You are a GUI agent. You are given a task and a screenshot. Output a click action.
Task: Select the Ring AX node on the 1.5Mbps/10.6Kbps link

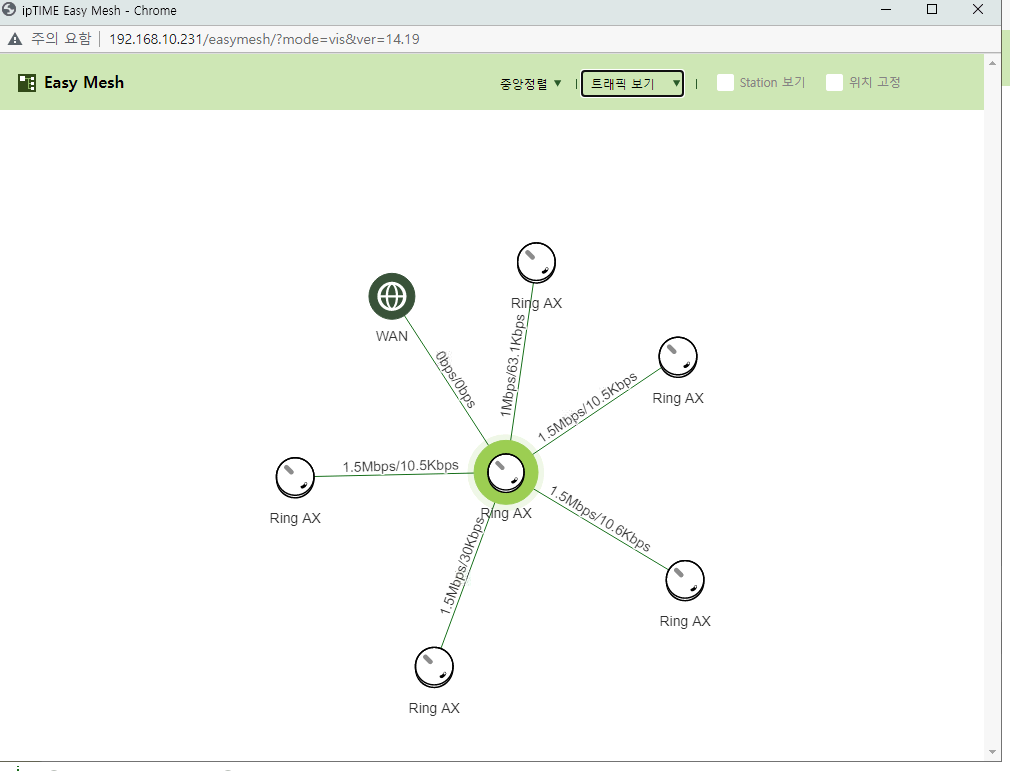pos(685,580)
